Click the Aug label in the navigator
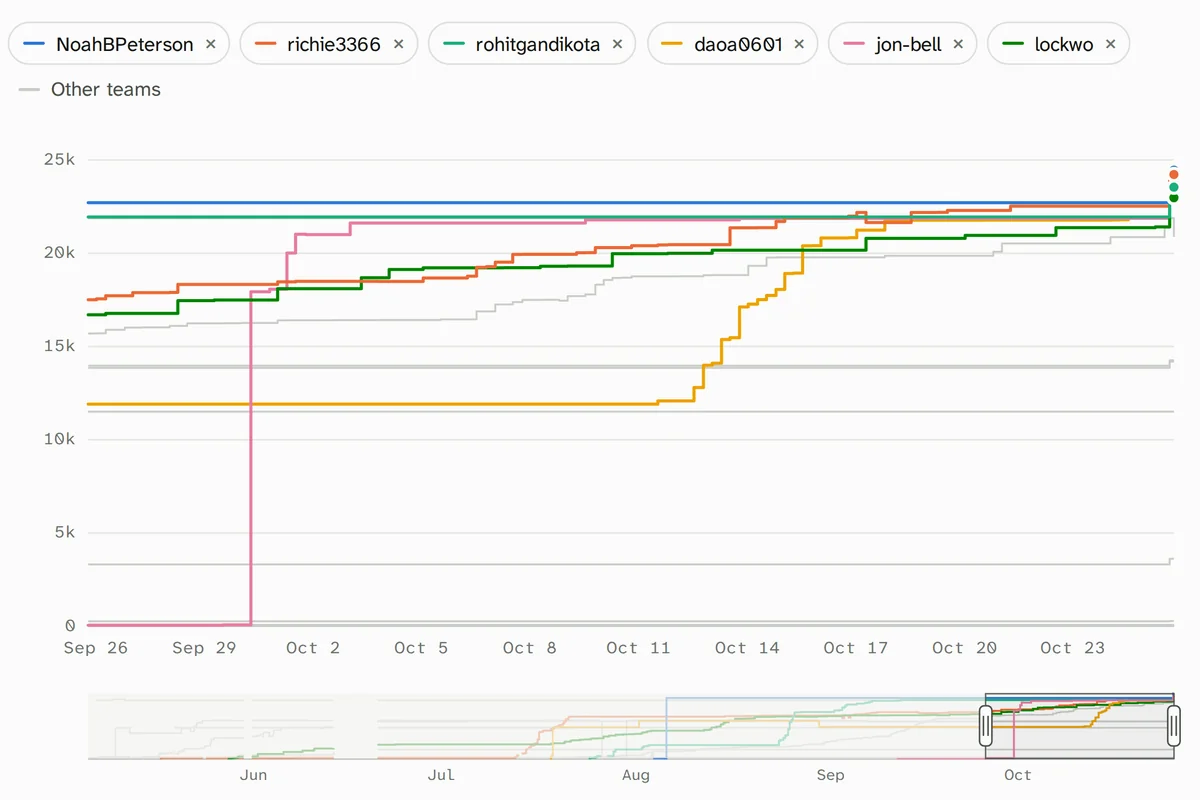This screenshot has height=800, width=1200. pos(636,775)
